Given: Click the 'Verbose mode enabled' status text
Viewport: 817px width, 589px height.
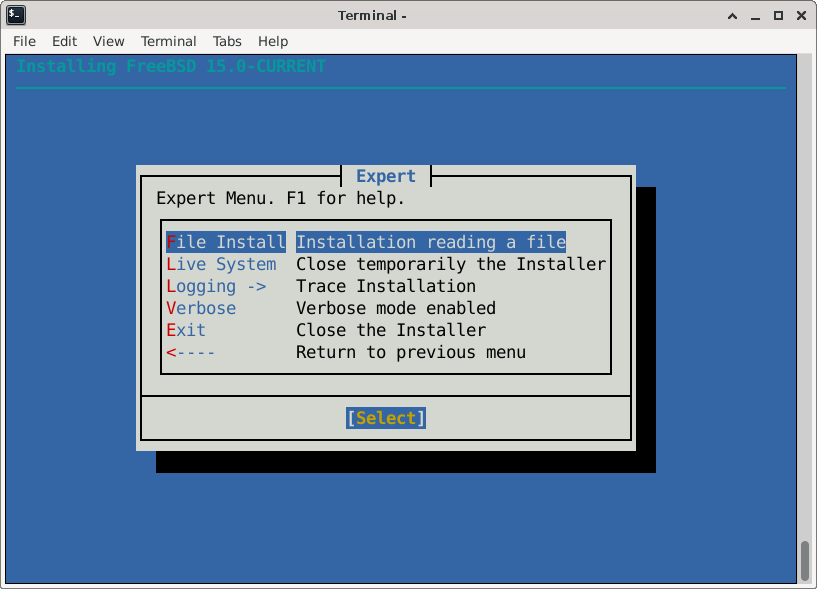Looking at the screenshot, I should tap(396, 308).
